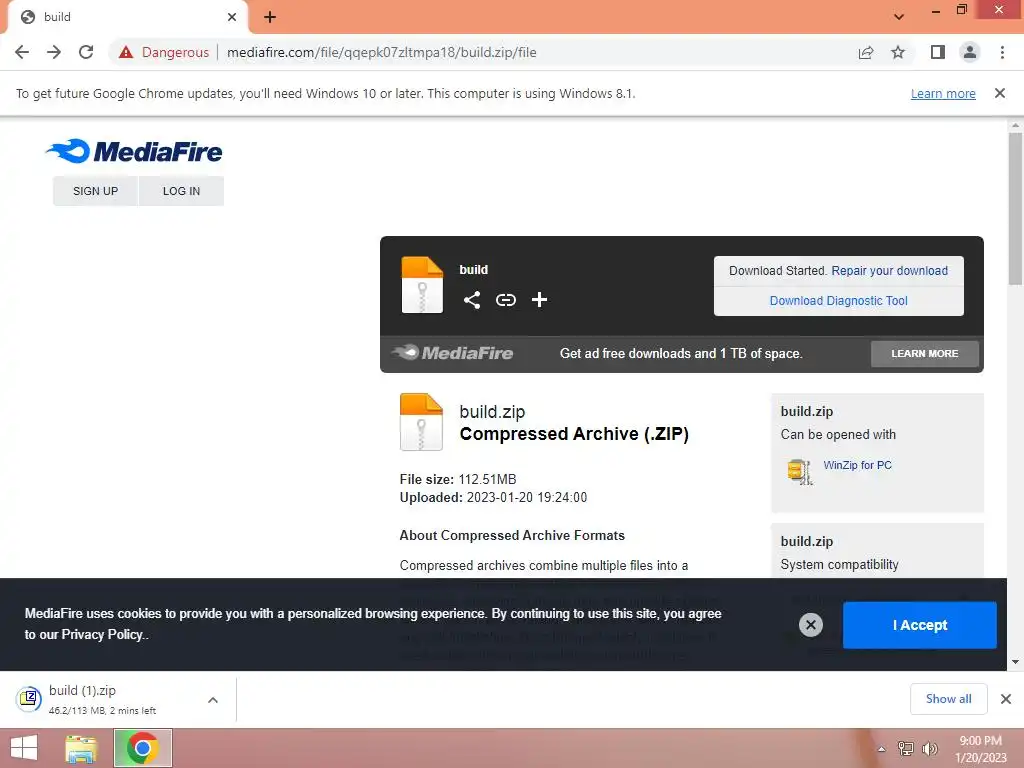Screen dimensions: 1024x768
Task: Open the Download Diagnostic Tool link
Action: coord(839,300)
